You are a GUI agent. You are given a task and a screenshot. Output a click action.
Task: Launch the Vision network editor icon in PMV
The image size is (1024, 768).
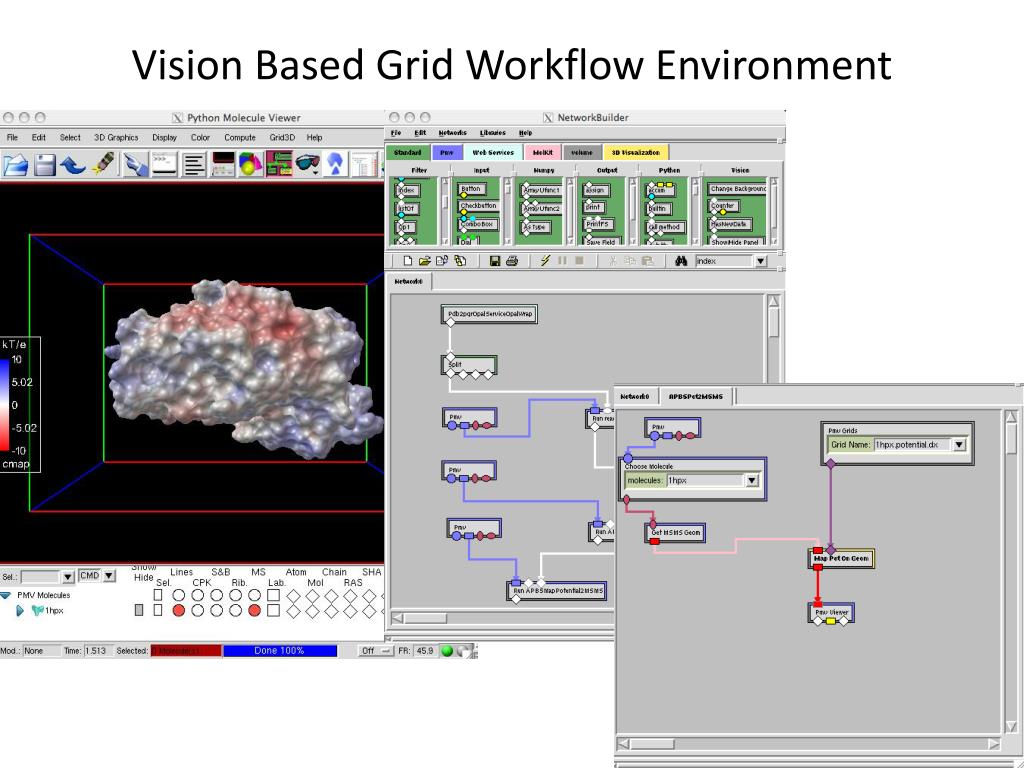click(x=279, y=164)
